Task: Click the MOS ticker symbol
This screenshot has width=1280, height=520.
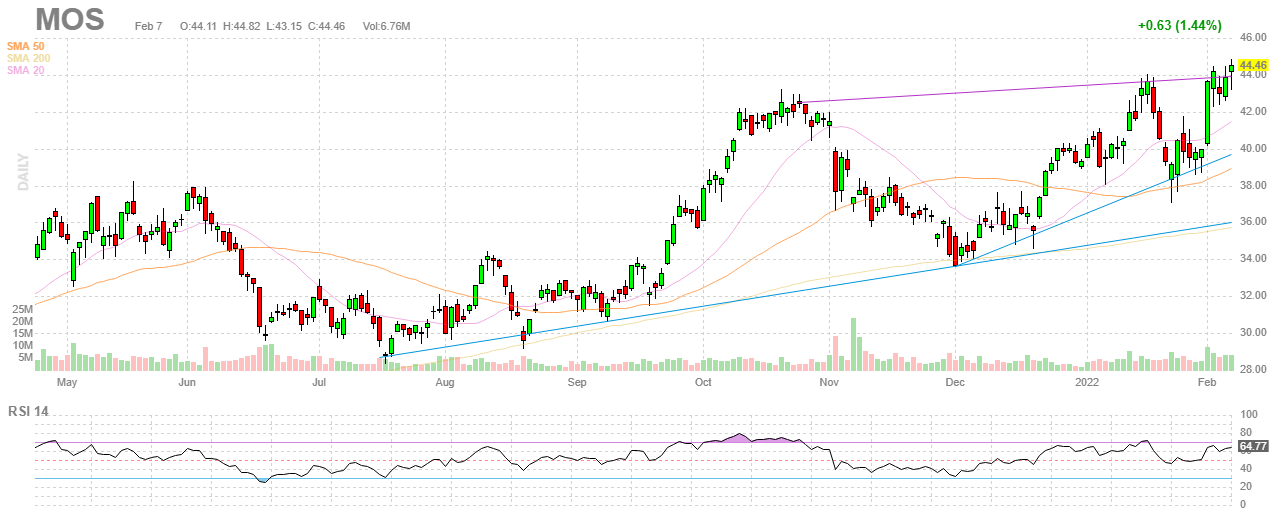Action: 70,19
